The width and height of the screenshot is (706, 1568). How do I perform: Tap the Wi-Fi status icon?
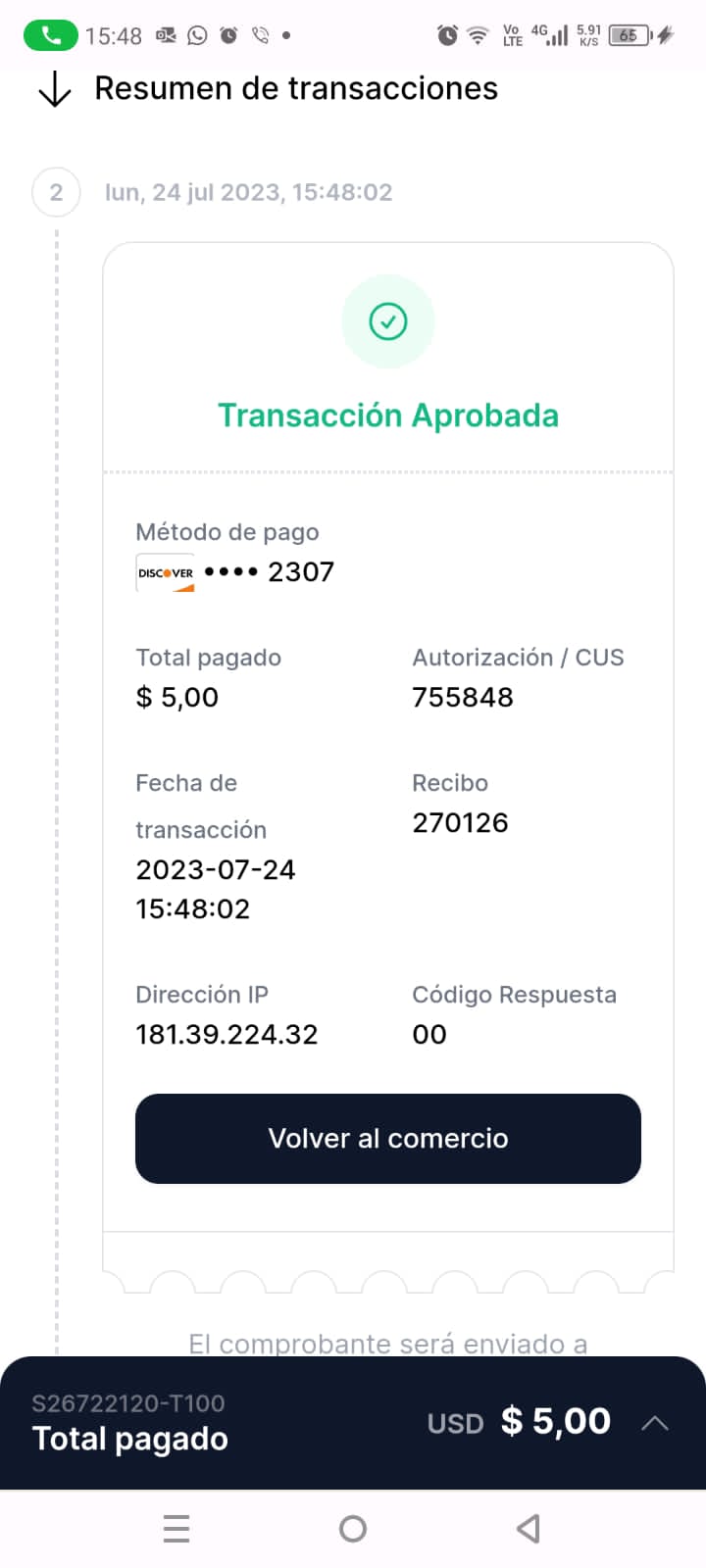[478, 36]
